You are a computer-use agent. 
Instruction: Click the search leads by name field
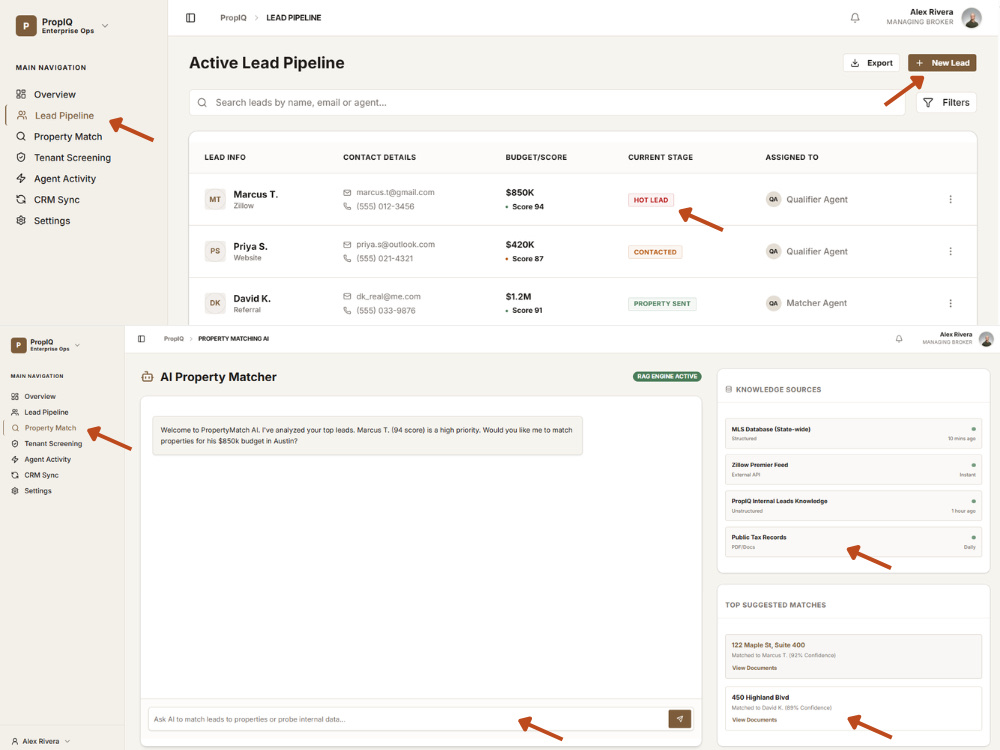547,103
